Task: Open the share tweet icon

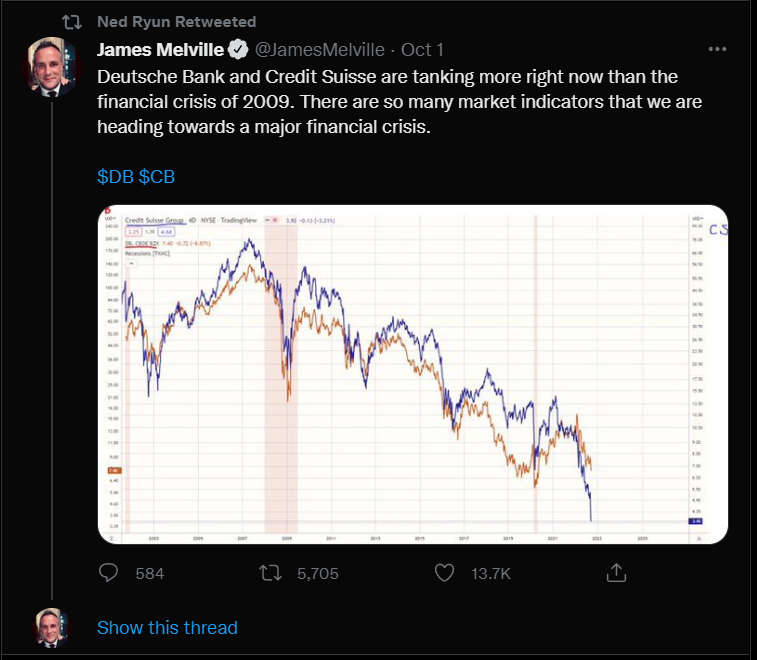Action: [616, 573]
